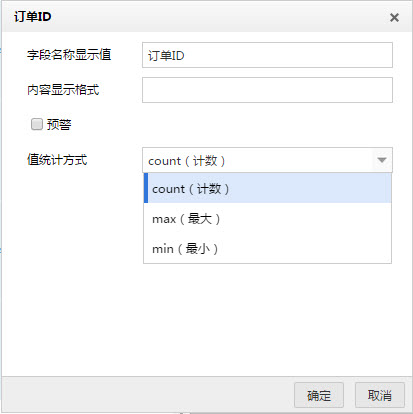
Task: Click the blue highlight bar of count option
Action: 146,188
